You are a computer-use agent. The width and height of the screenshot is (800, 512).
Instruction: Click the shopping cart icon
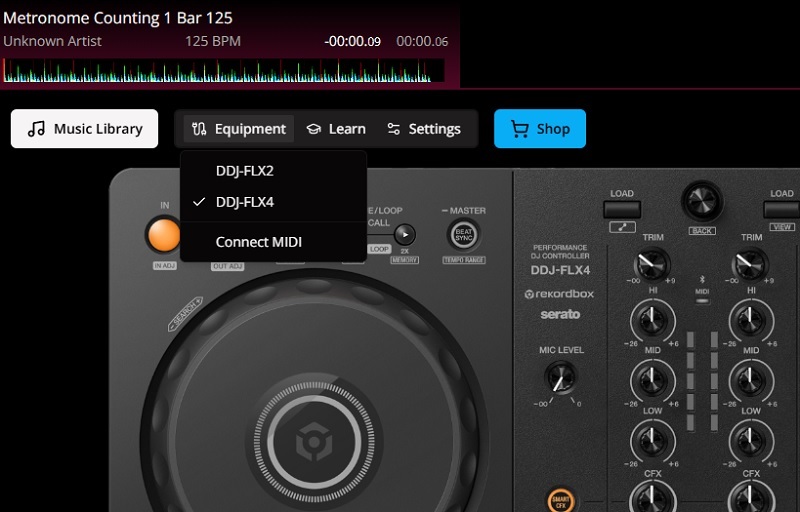pos(519,129)
